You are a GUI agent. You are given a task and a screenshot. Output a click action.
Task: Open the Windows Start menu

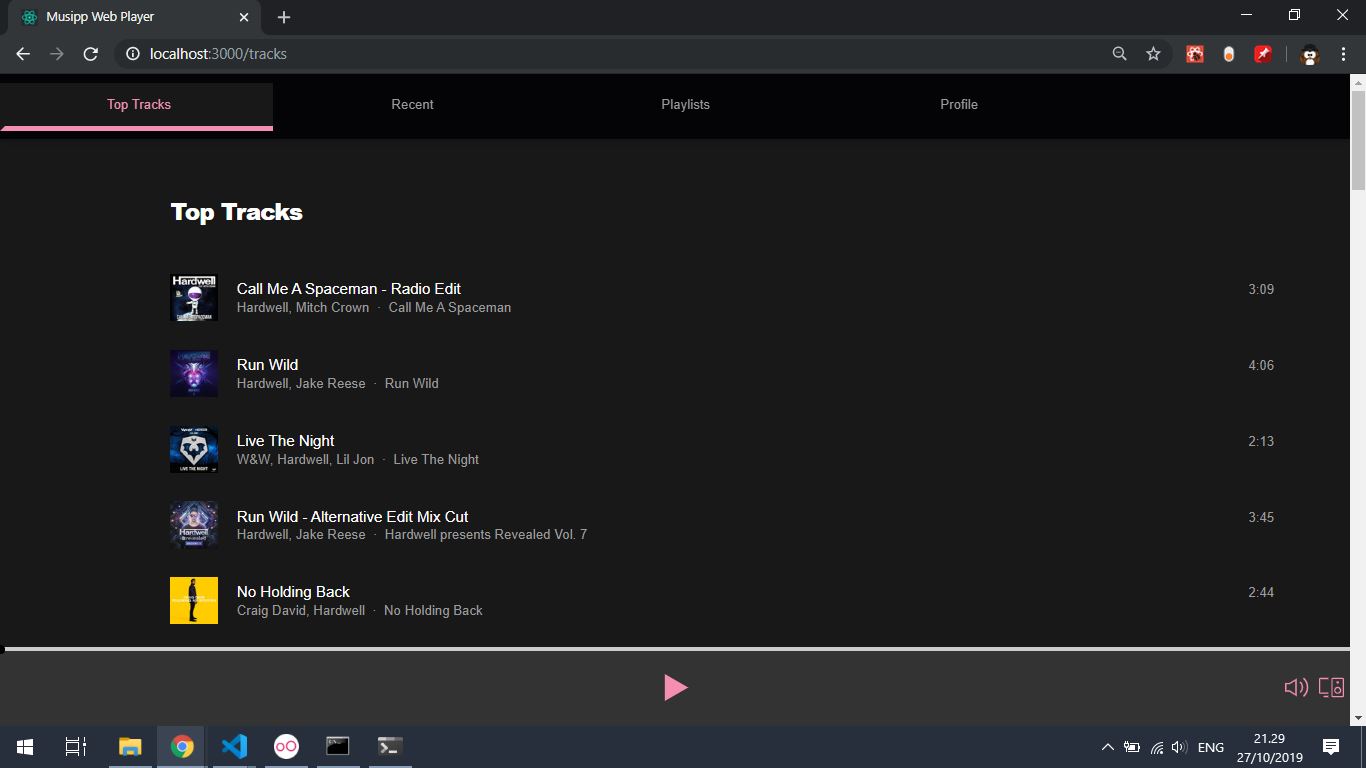24,747
